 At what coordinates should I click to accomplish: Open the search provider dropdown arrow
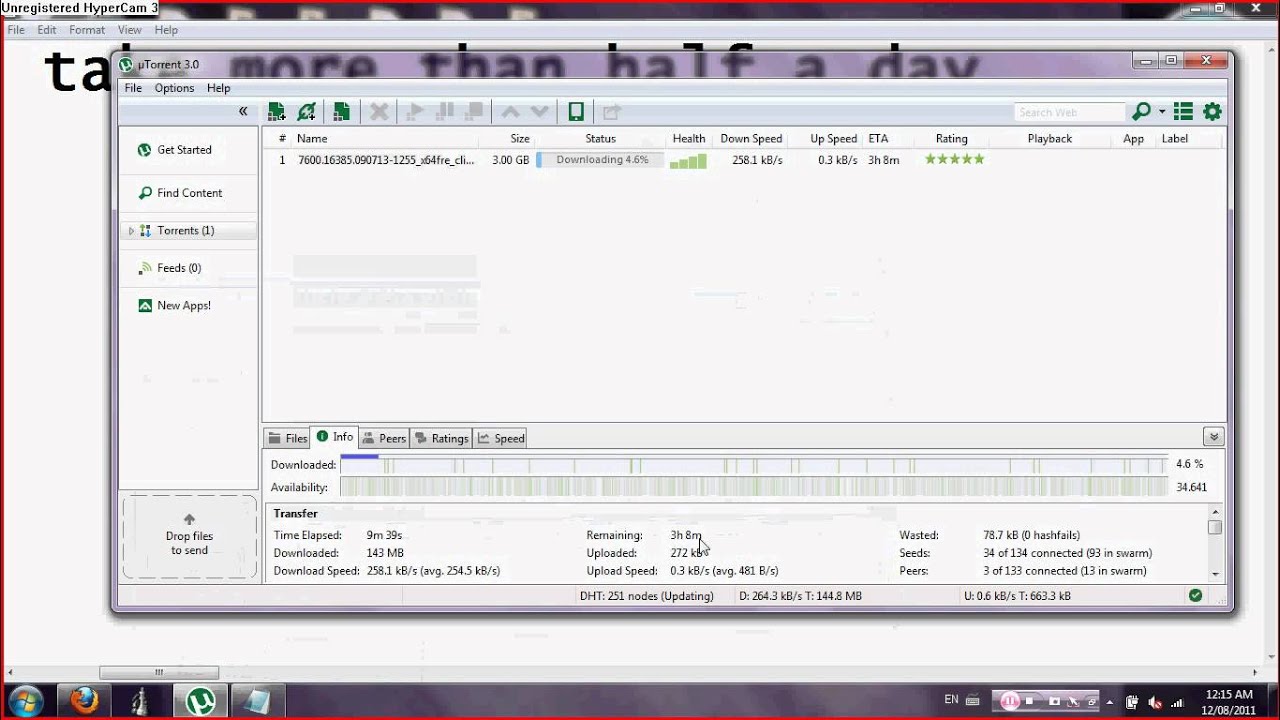[x=1162, y=113]
